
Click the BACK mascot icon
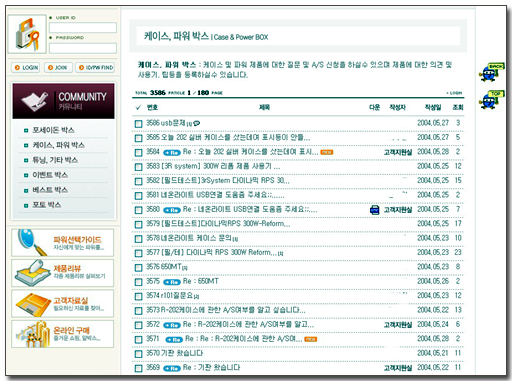coord(491,72)
